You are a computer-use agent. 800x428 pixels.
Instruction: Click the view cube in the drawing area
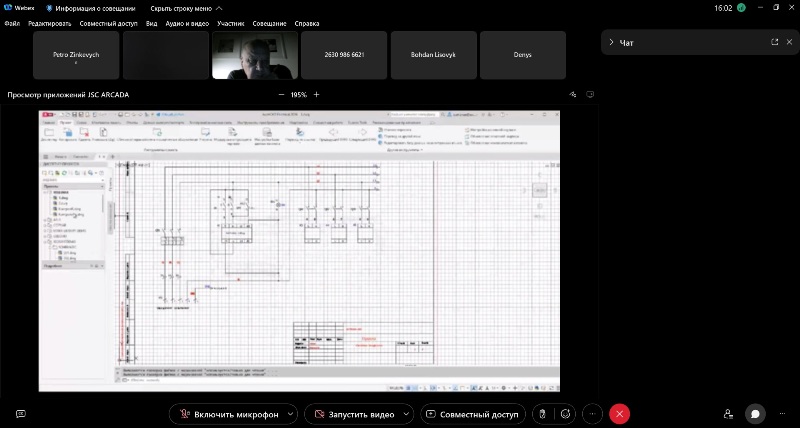tap(539, 190)
